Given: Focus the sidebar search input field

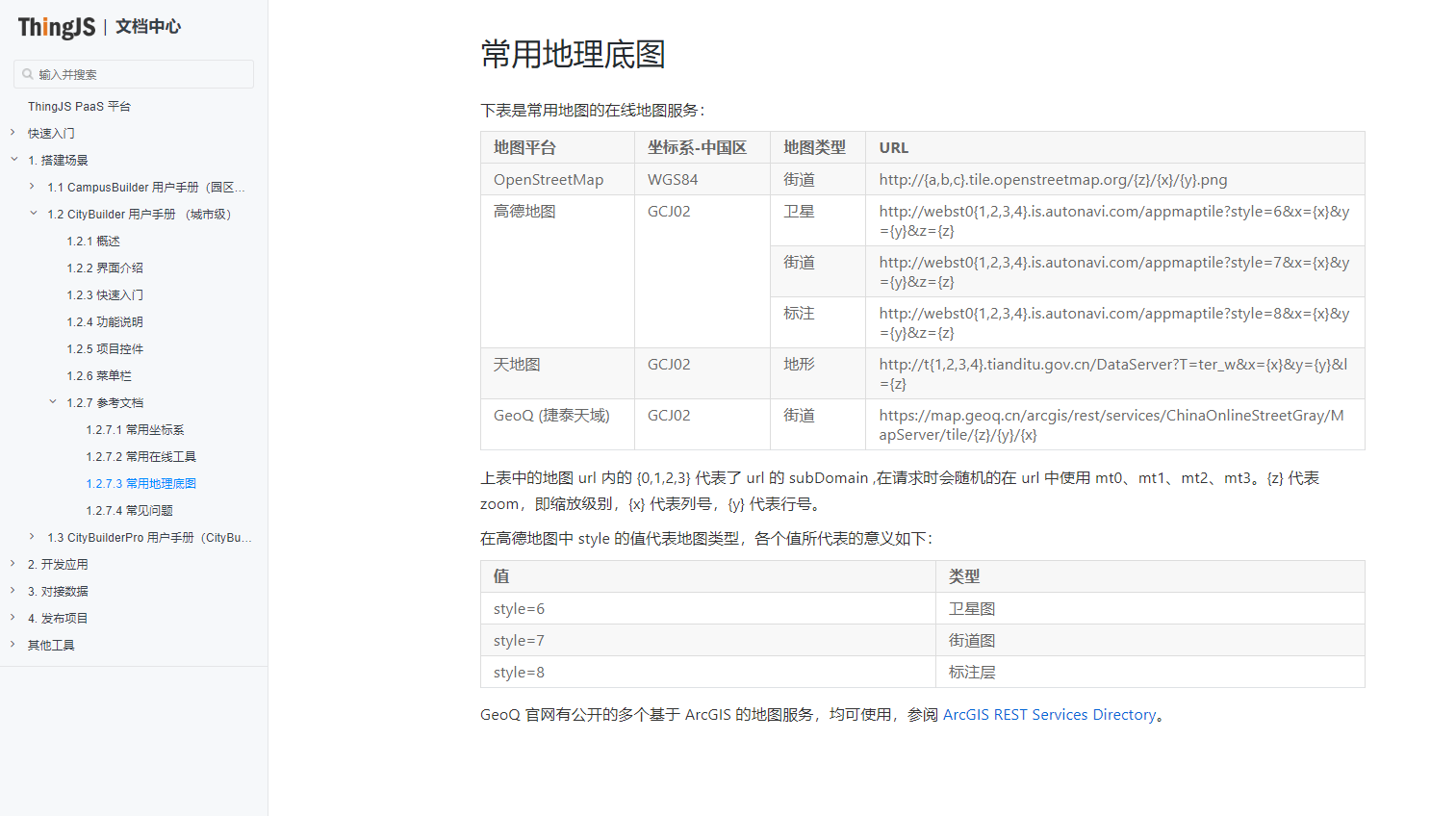Looking at the screenshot, I should tap(134, 74).
